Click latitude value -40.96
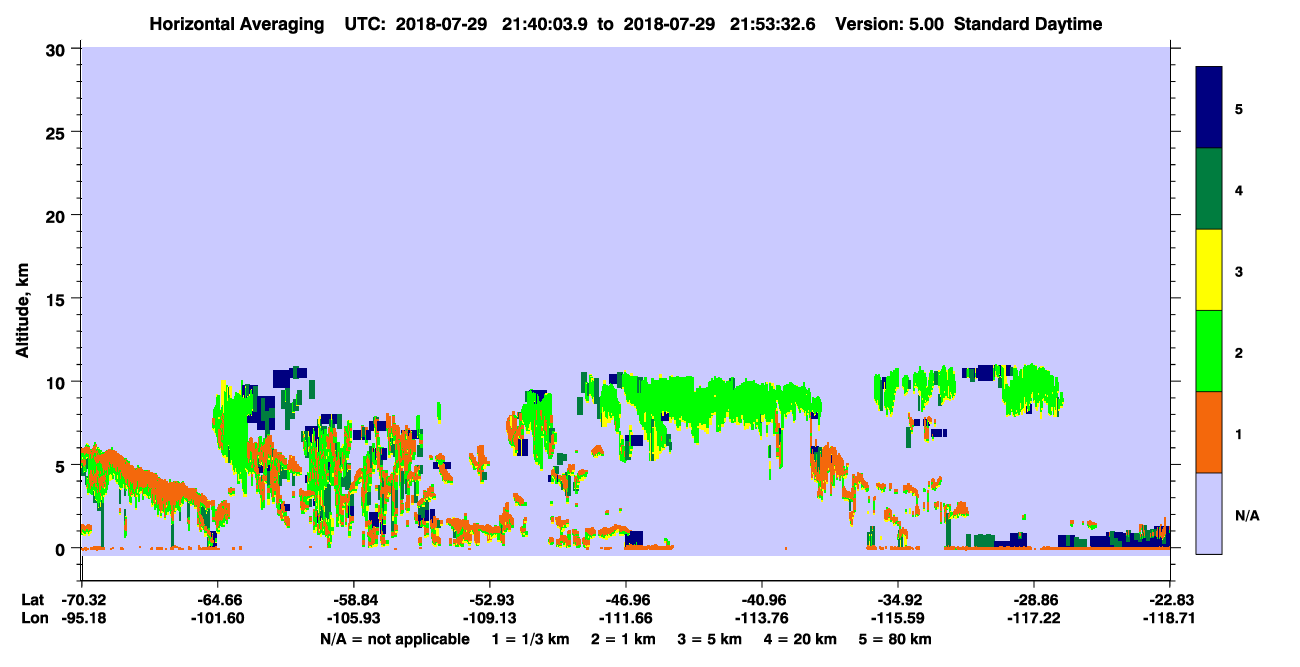Viewport: 1300px width, 667px height. pos(761,600)
